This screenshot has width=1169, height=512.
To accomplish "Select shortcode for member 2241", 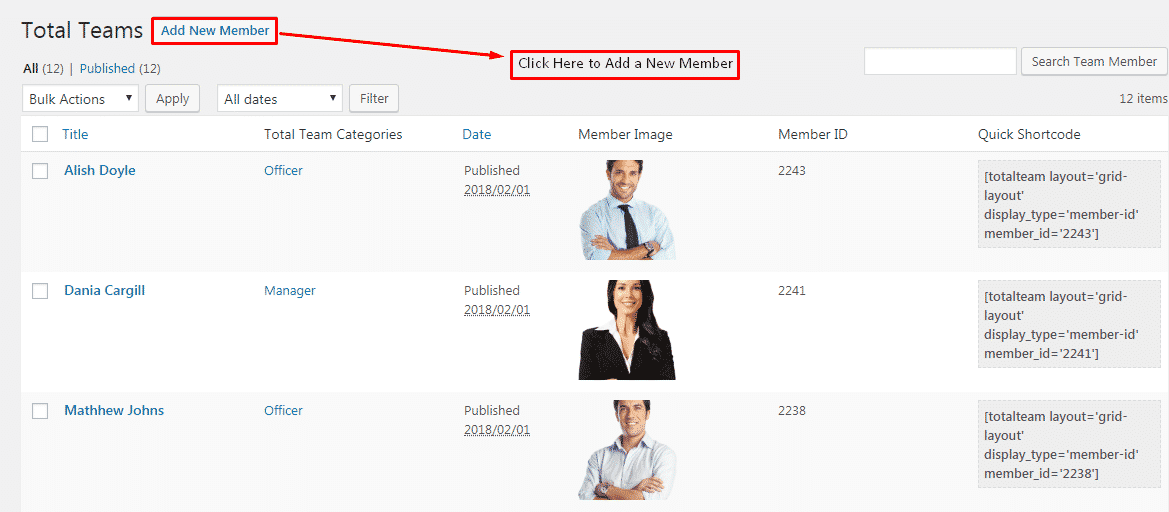I will tap(1070, 324).
